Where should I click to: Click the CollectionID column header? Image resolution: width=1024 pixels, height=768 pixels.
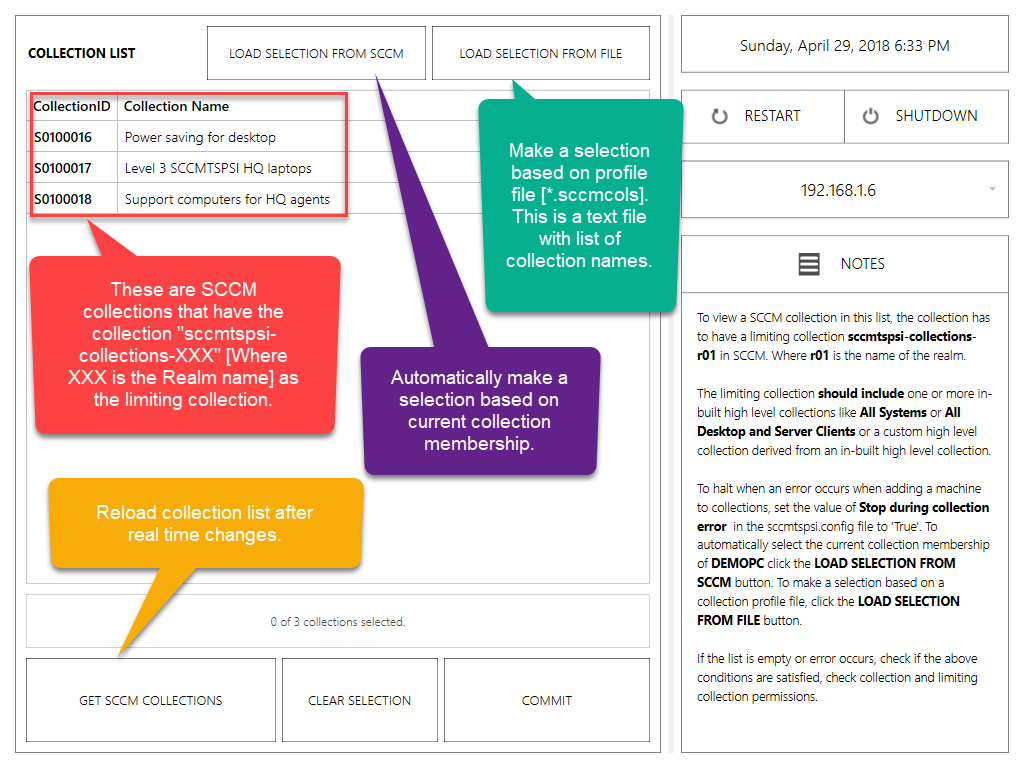(71, 106)
